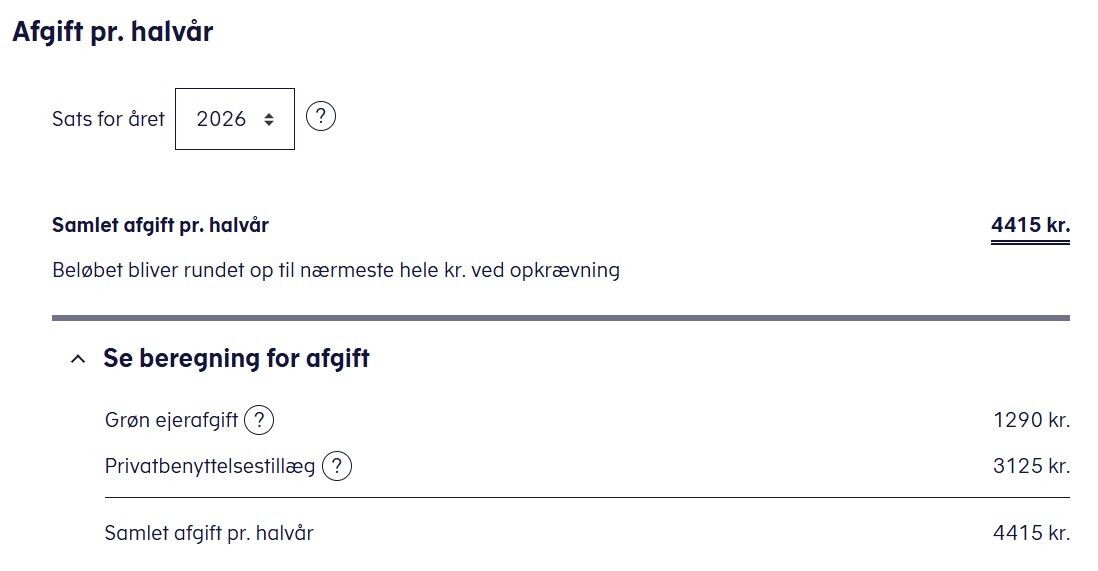Image resolution: width=1098 pixels, height=571 pixels.
Task: Click the thin line above the breakdown total
Action: [x=587, y=497]
